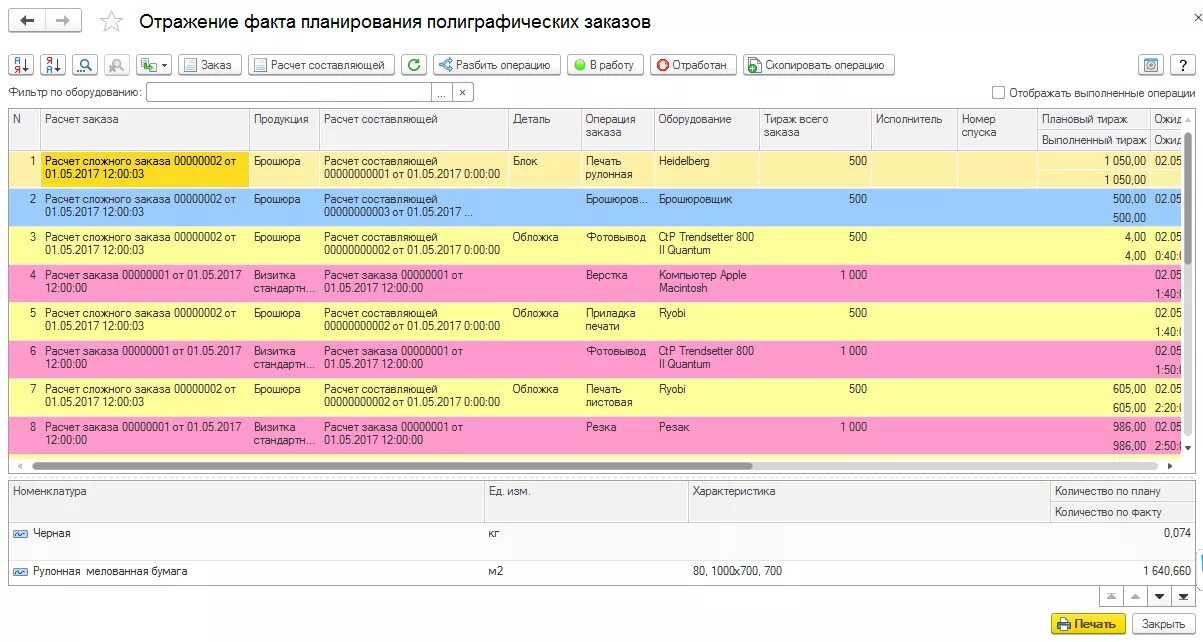Viewport: 1203px width, 642px height.
Task: Open equipment selection with the ellipsis button
Action: (x=442, y=92)
